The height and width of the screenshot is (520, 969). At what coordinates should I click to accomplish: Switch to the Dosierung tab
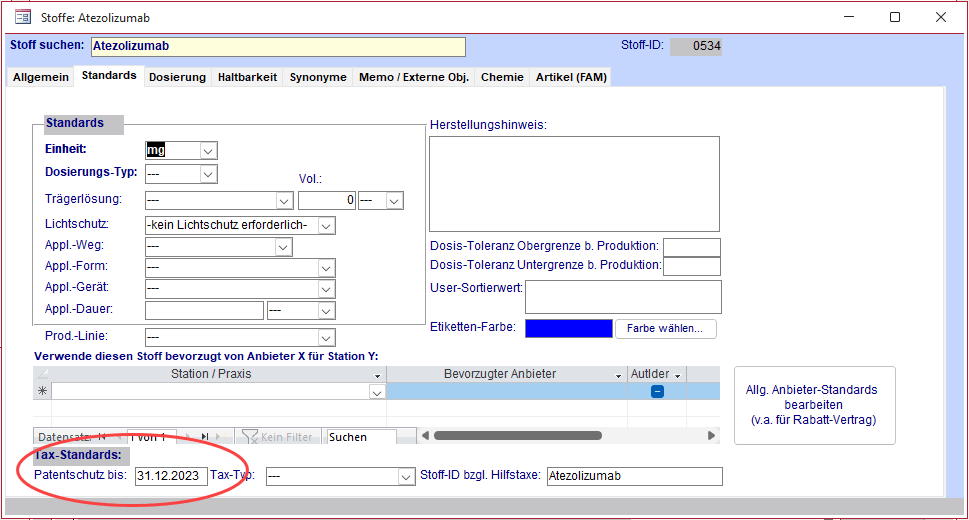coord(177,77)
